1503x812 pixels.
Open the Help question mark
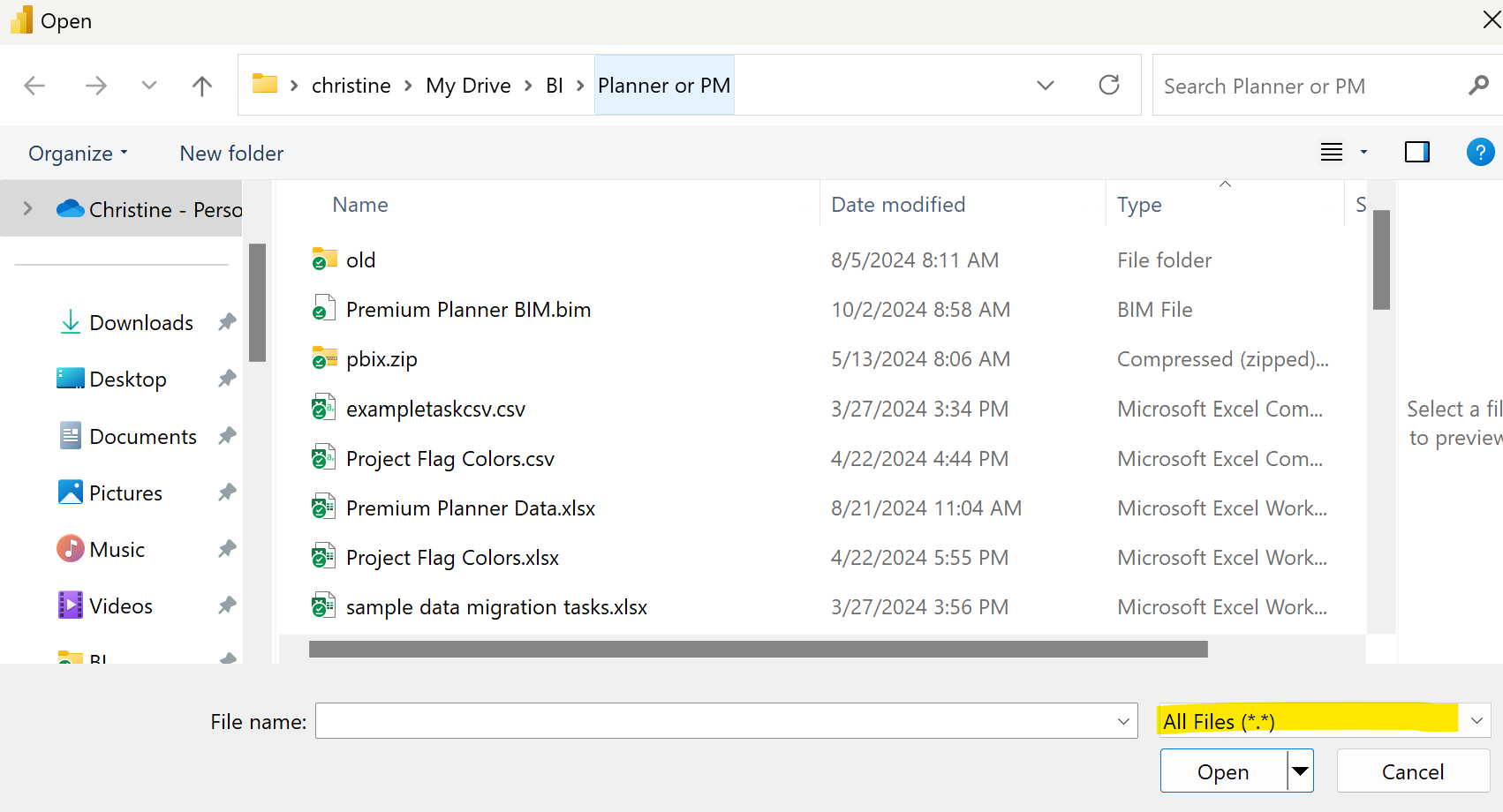pos(1480,152)
